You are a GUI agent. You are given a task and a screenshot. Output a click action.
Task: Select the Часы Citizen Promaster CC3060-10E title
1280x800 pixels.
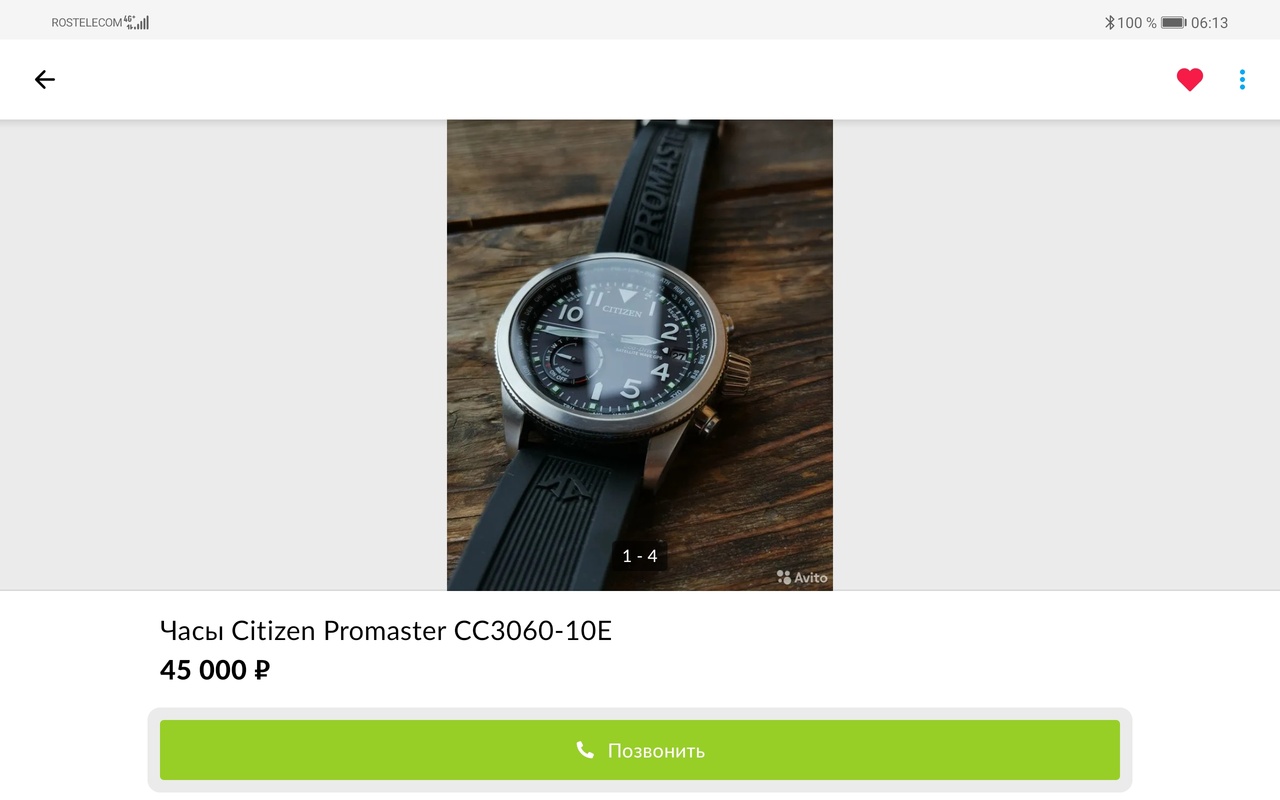386,631
